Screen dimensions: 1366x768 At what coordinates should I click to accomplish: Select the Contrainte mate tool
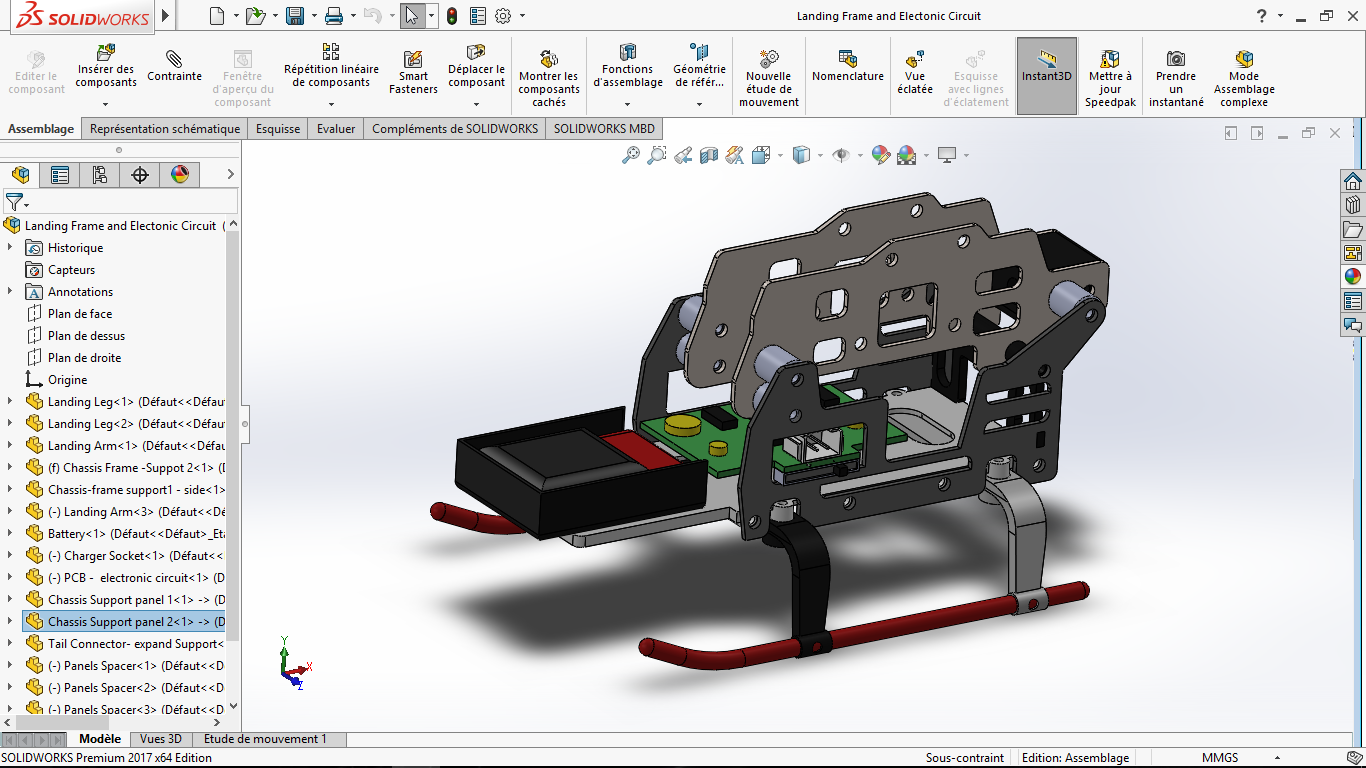pyautogui.click(x=174, y=66)
